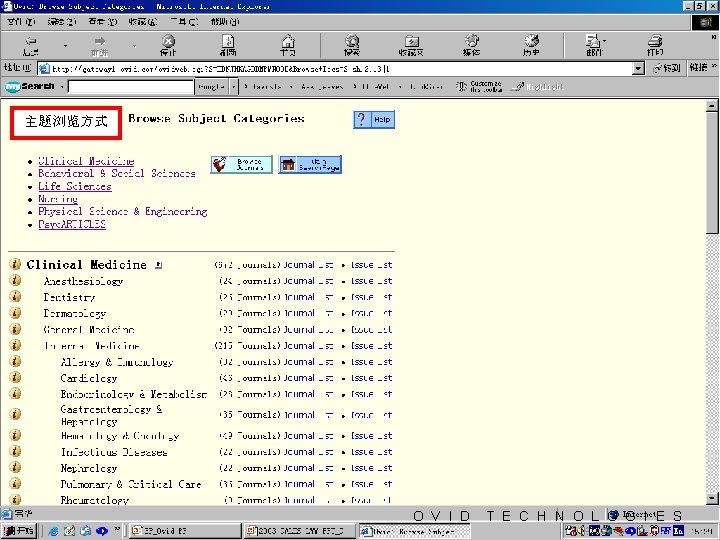Click the top arrow next to Clinical Medicine heading
720x540 pixels.
coord(158,265)
